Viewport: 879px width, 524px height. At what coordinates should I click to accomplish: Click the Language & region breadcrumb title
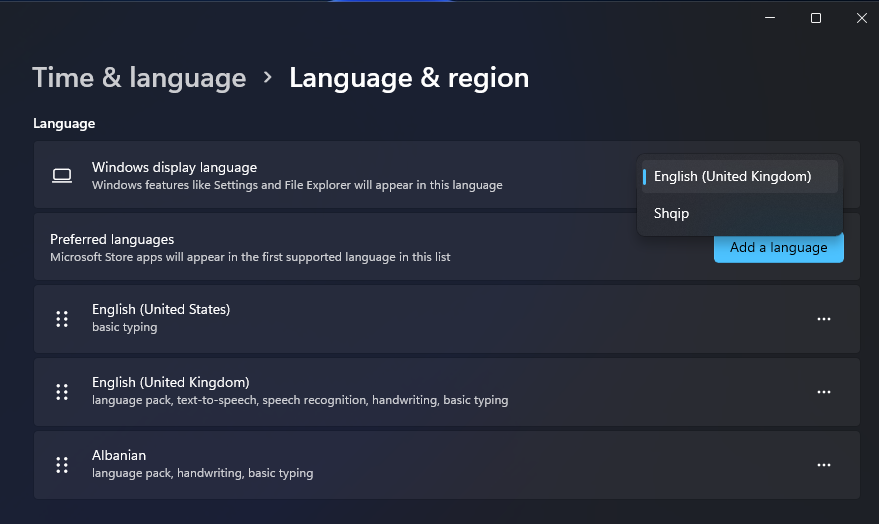[x=409, y=78]
